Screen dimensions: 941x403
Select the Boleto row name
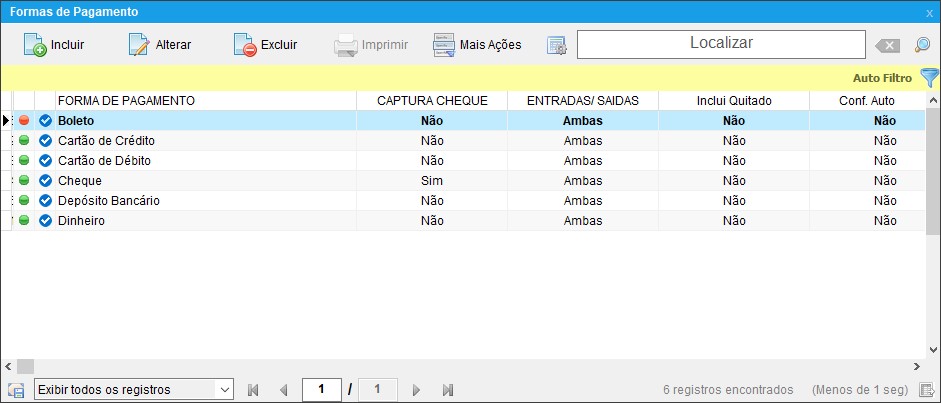[76, 121]
